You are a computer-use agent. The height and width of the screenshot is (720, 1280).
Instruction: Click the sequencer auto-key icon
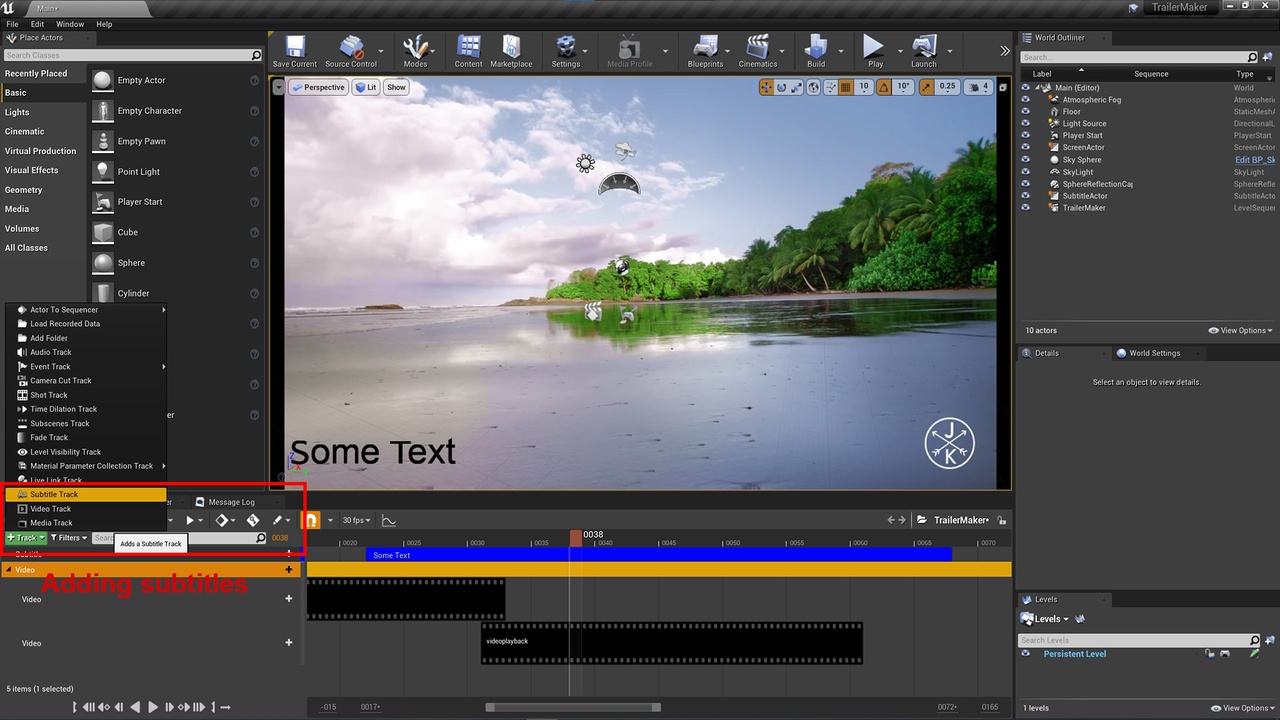click(x=253, y=520)
